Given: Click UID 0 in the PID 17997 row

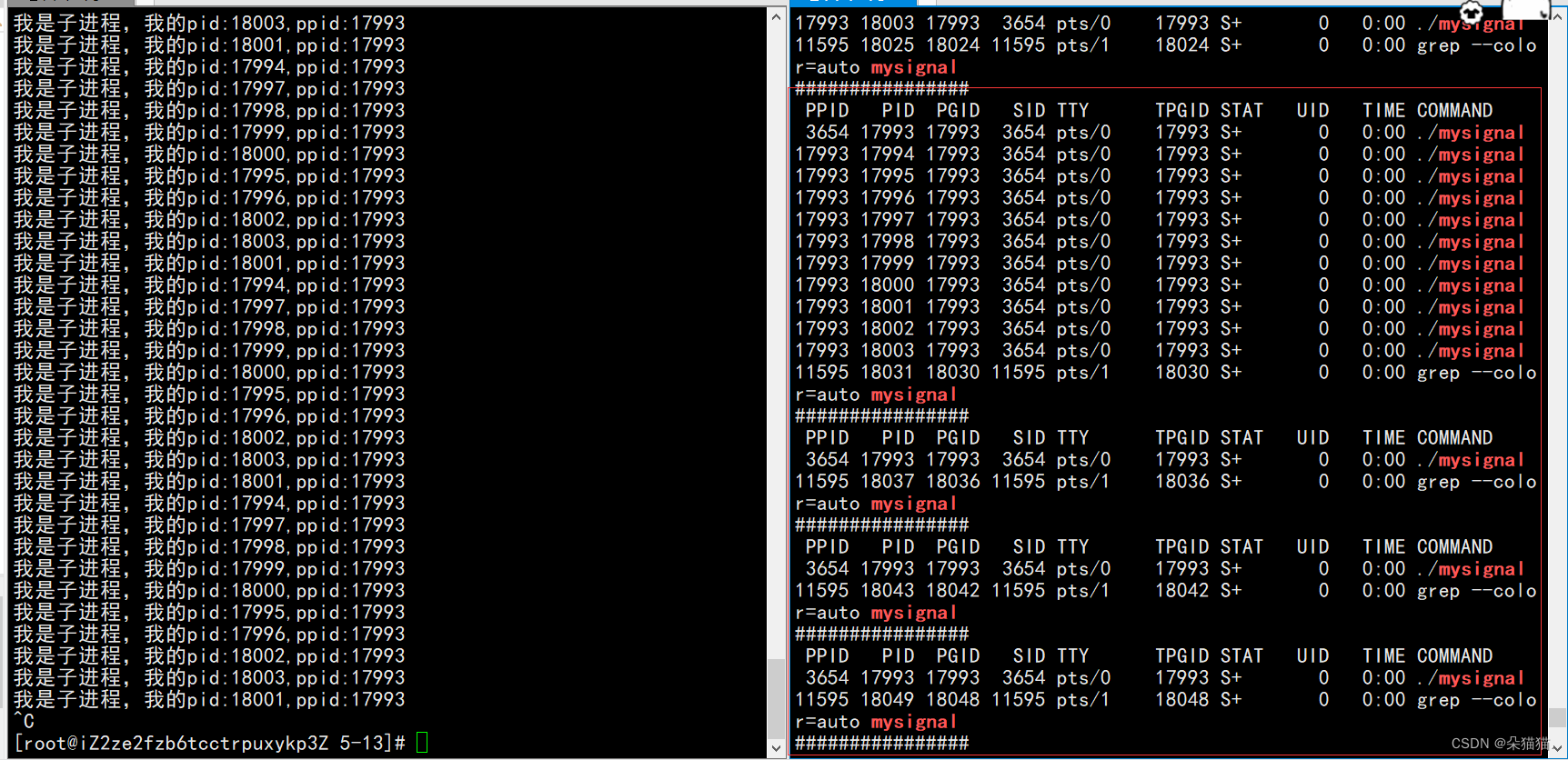Looking at the screenshot, I should pyautogui.click(x=1323, y=219).
